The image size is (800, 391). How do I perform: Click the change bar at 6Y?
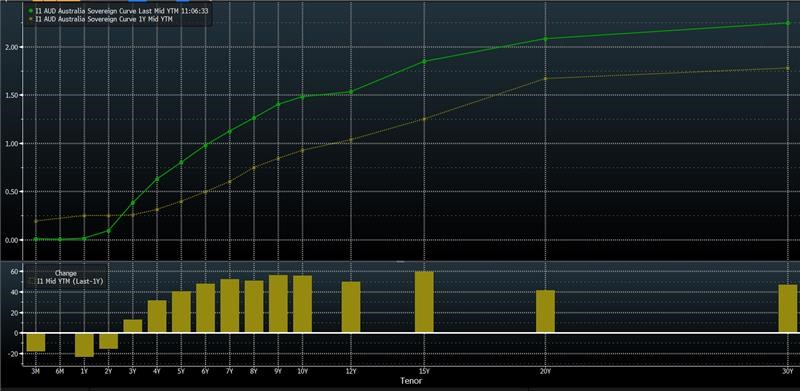point(206,308)
